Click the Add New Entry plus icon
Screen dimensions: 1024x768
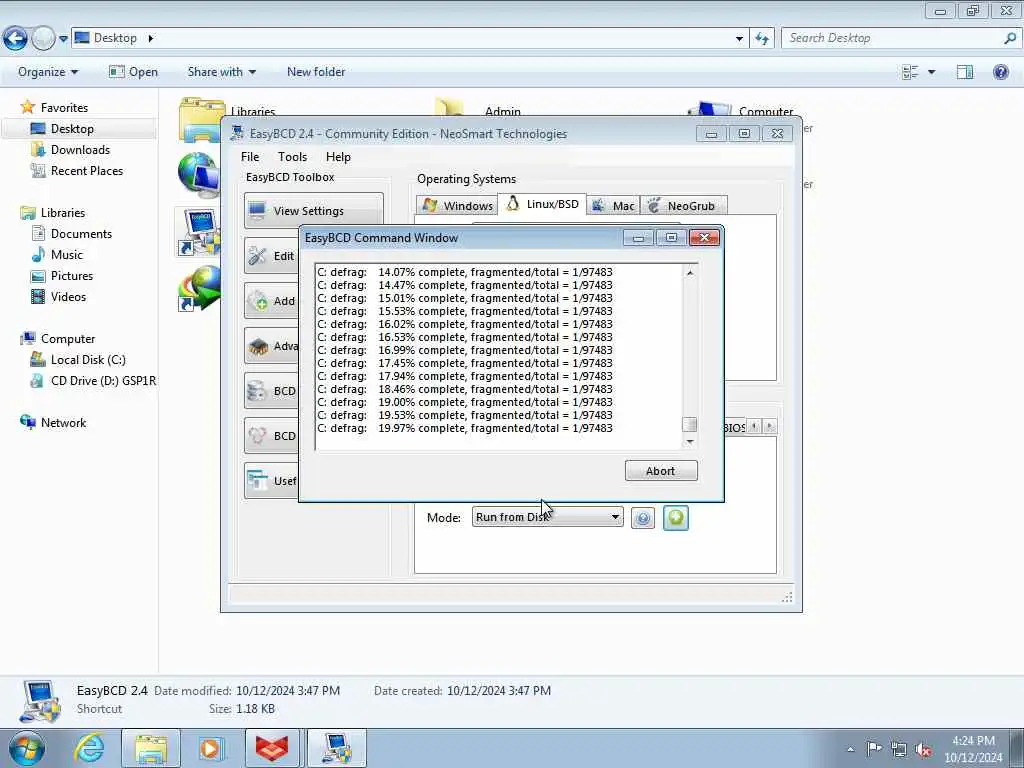click(x=257, y=301)
